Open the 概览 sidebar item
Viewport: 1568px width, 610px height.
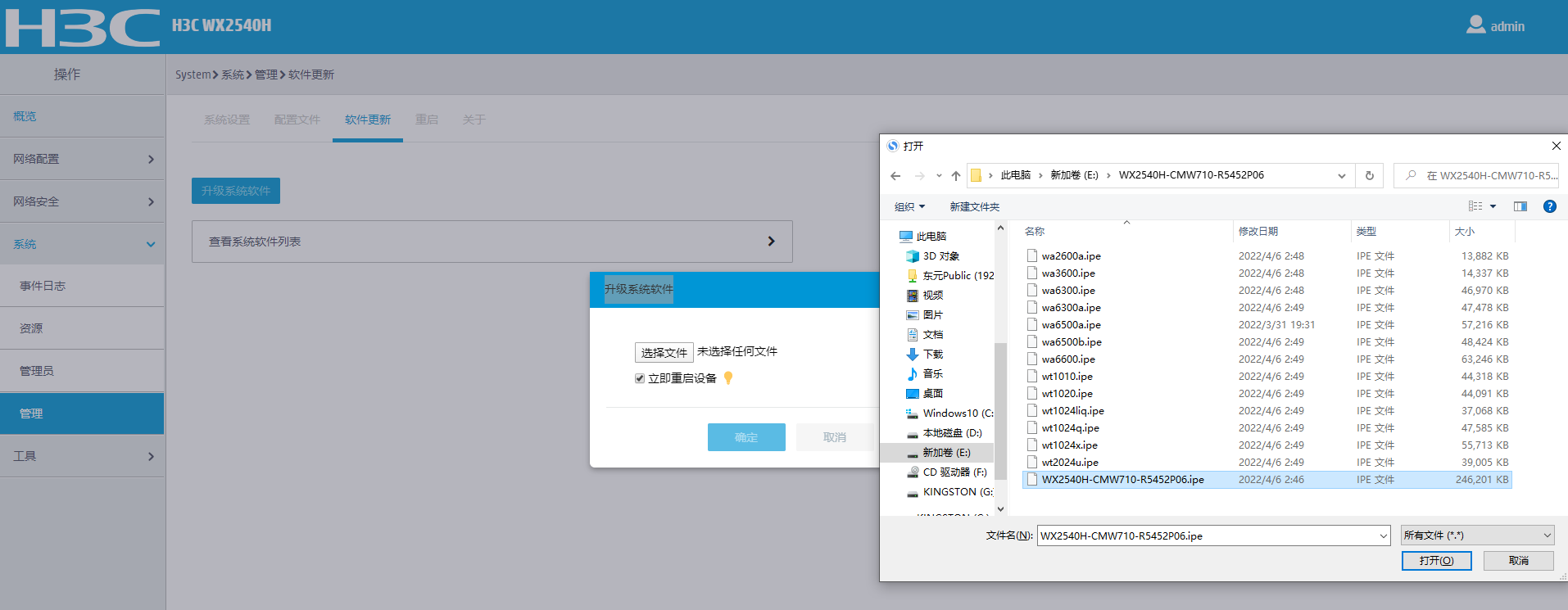click(x=82, y=116)
